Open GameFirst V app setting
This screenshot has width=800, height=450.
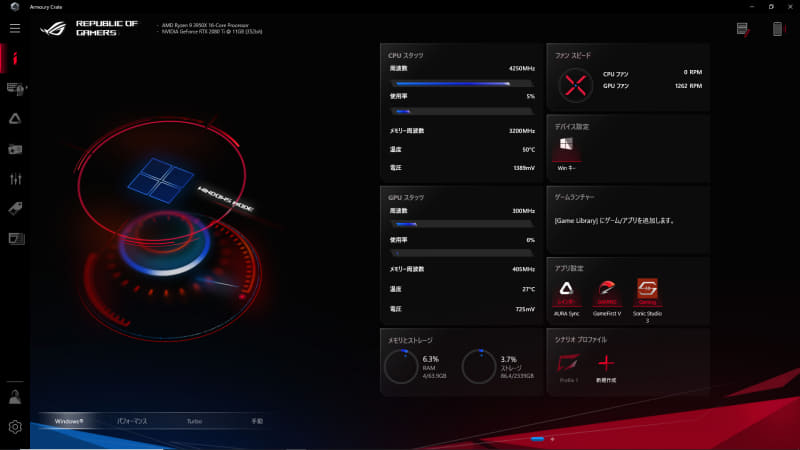tap(607, 298)
